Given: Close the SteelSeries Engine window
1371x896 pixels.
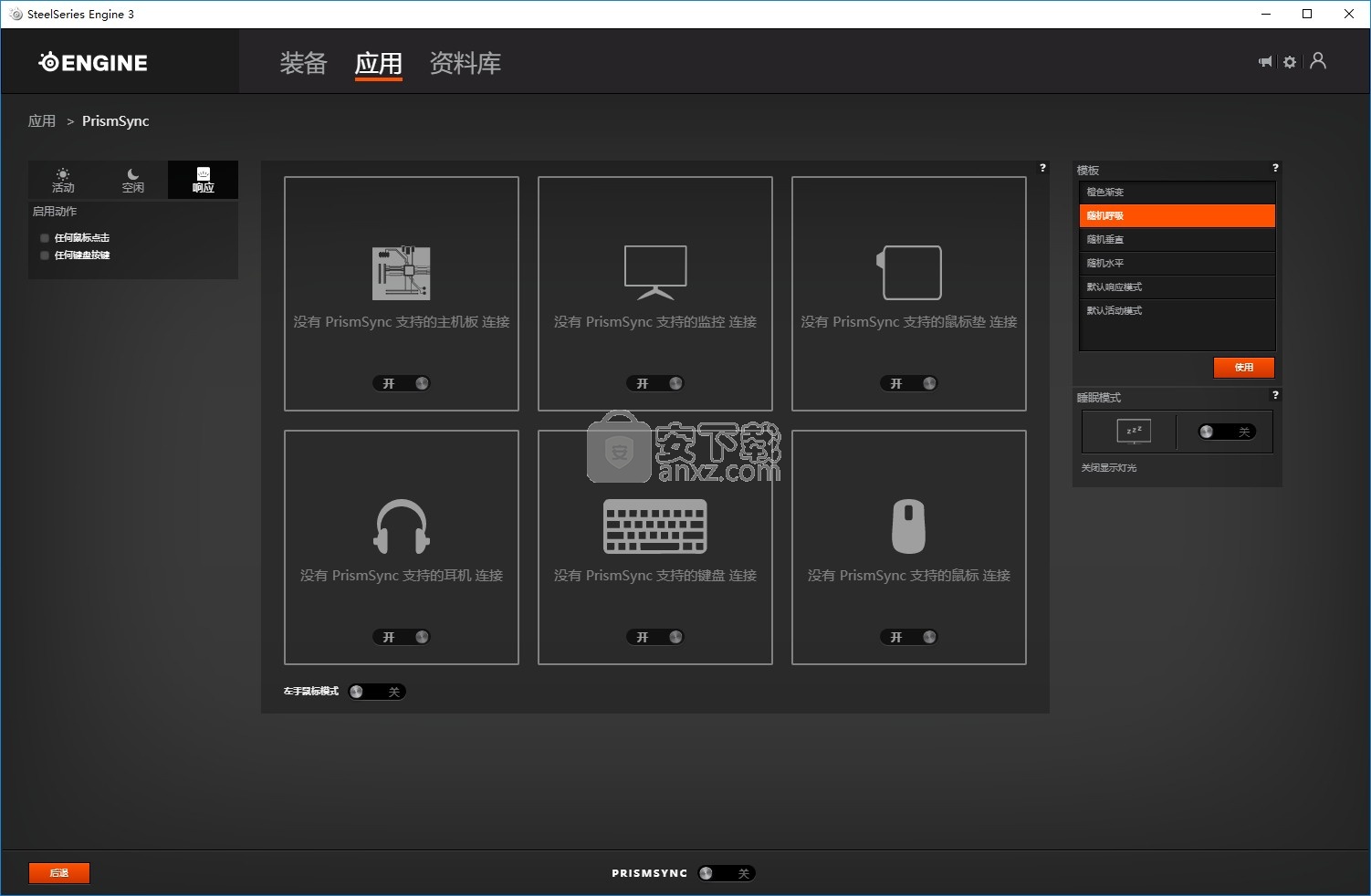Looking at the screenshot, I should tap(1349, 14).
